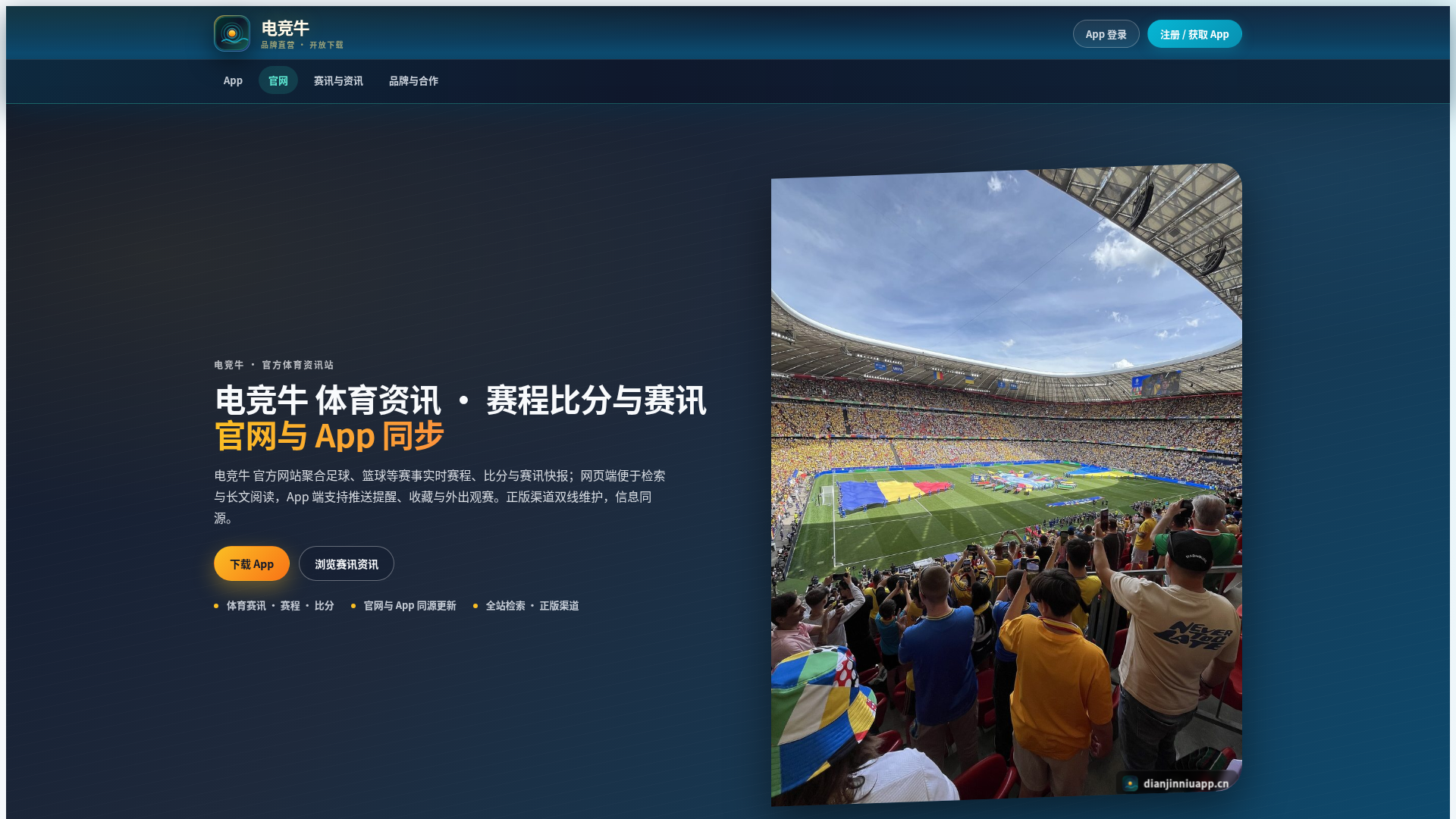The width and height of the screenshot is (1456, 819).
Task: Click the dianjinniuapp.cn watermark text
Action: [1186, 783]
